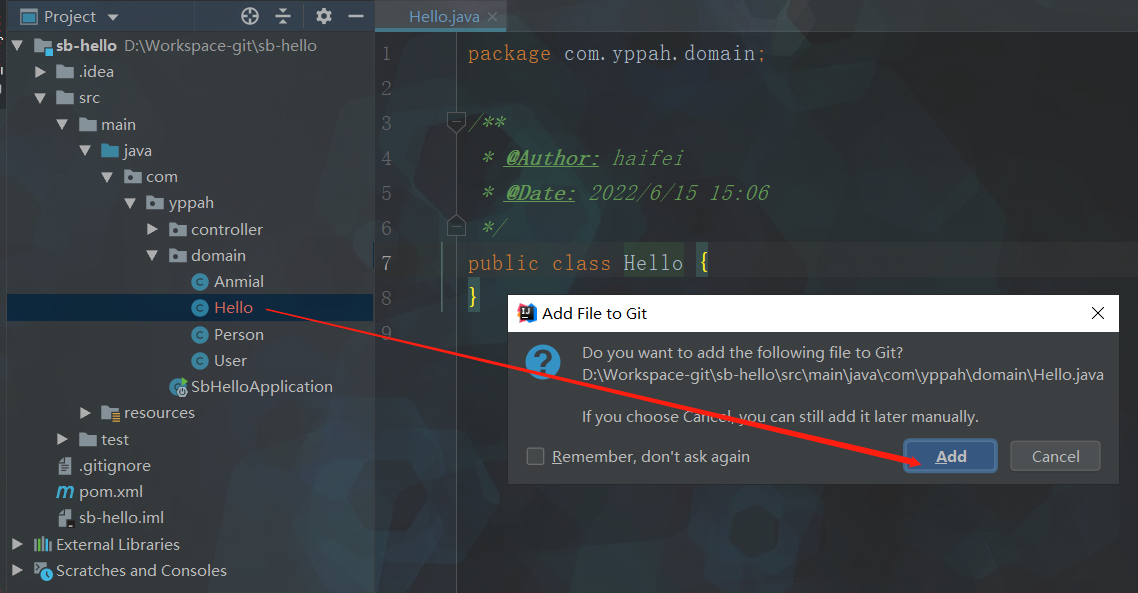
Task: Expand External Libraries node
Action: click(17, 545)
